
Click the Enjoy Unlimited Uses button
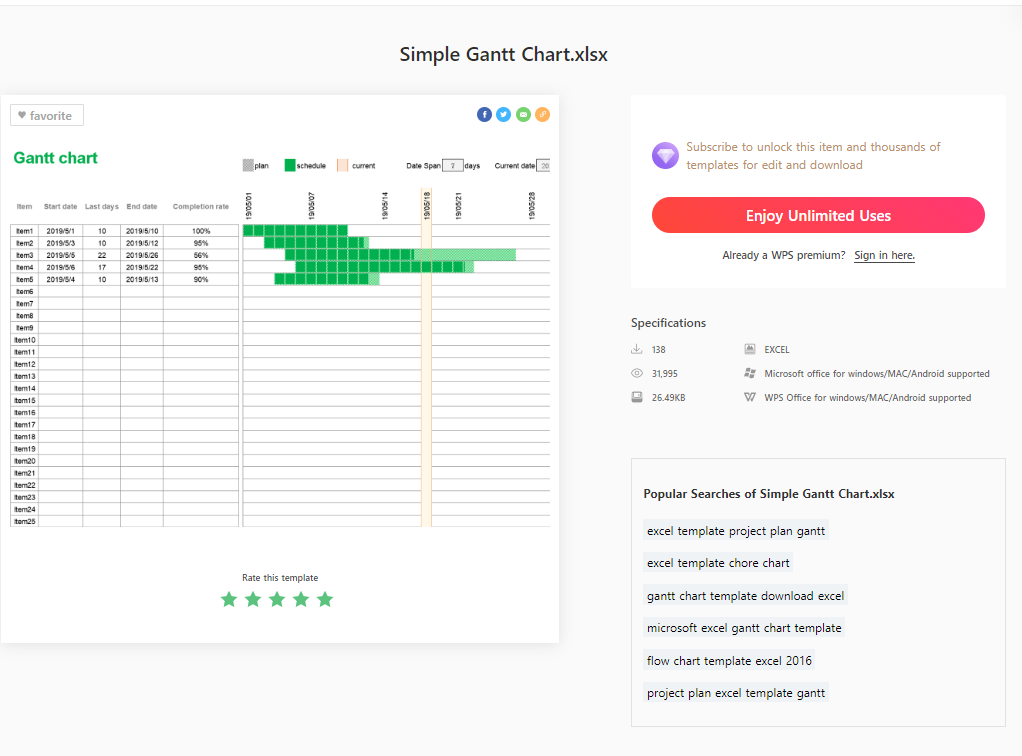(x=817, y=215)
